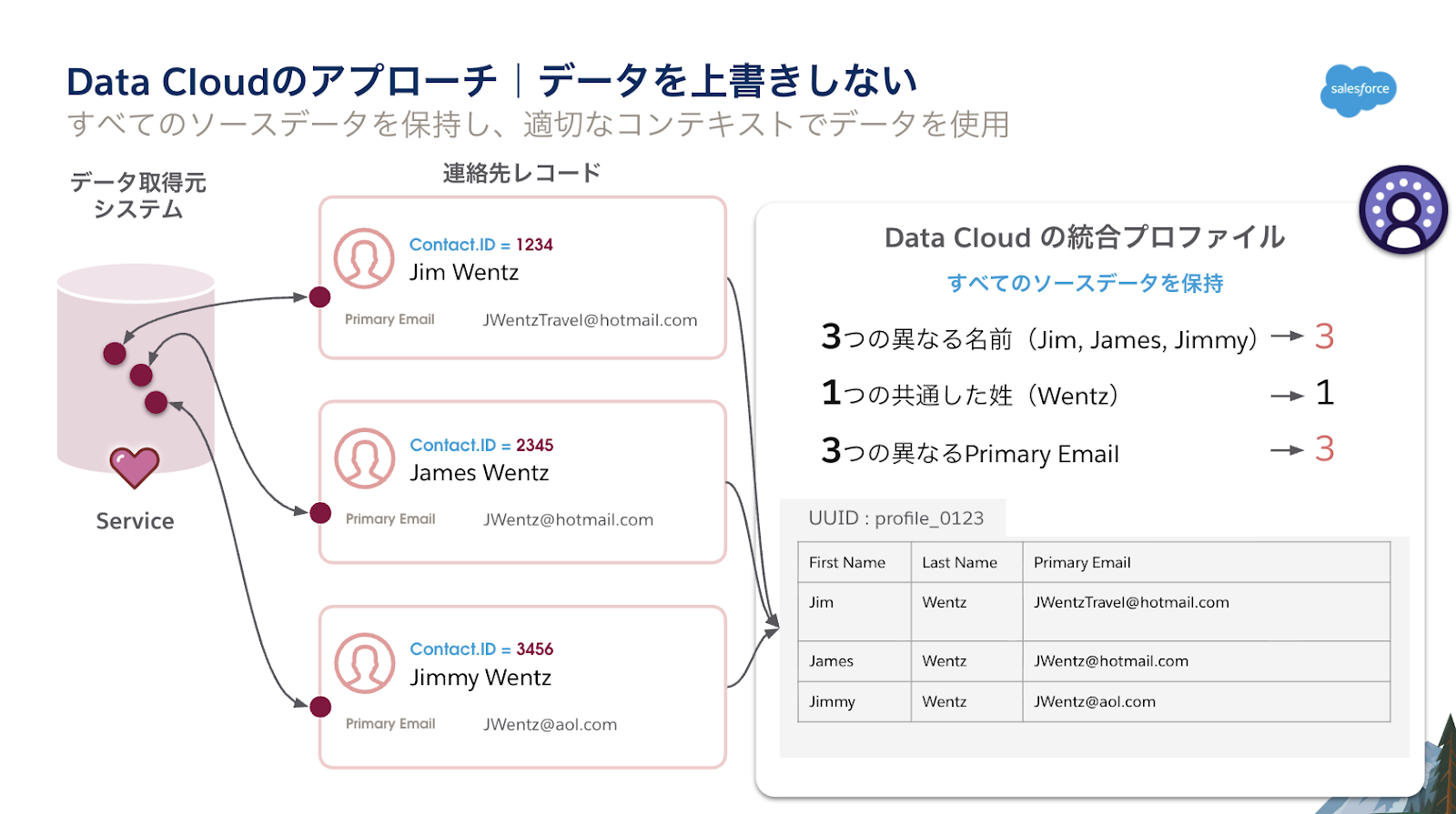Click Primary Email label in James Wentz card
The height and width of the screenshot is (814, 1456).
click(x=390, y=518)
